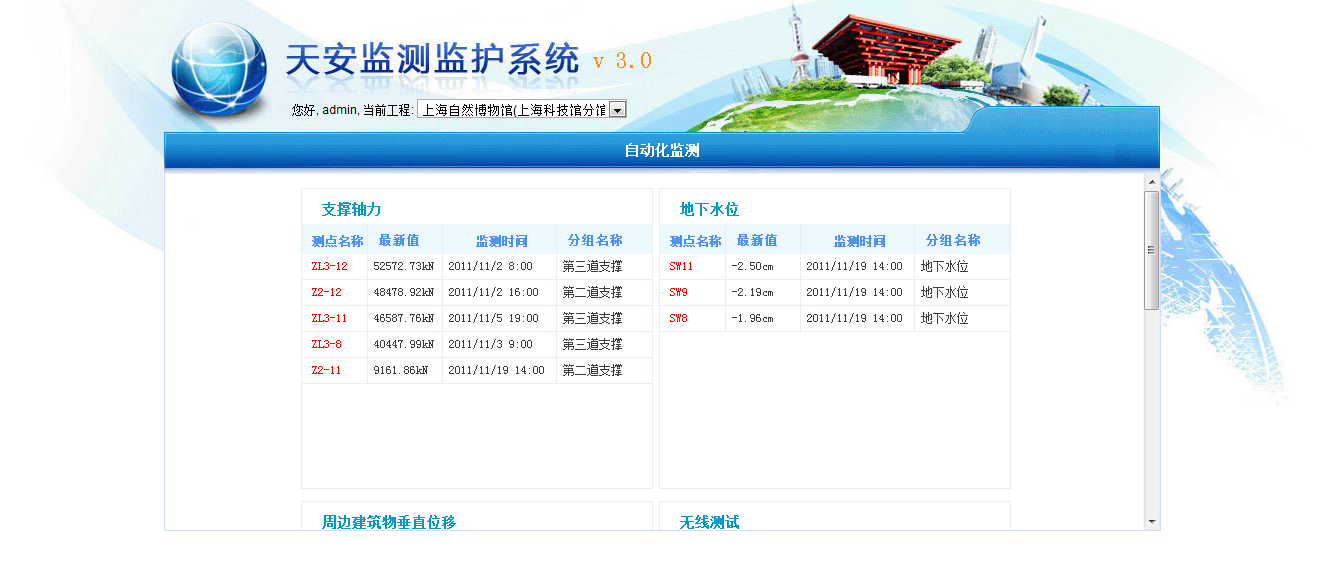Select timestamp 2011/11/5 19:00
The image size is (1324, 561).
click(x=493, y=319)
